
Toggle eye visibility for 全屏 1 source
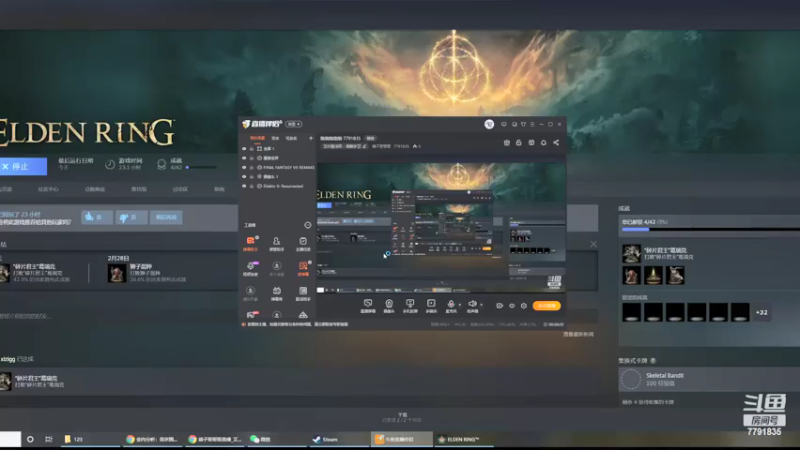tap(244, 148)
